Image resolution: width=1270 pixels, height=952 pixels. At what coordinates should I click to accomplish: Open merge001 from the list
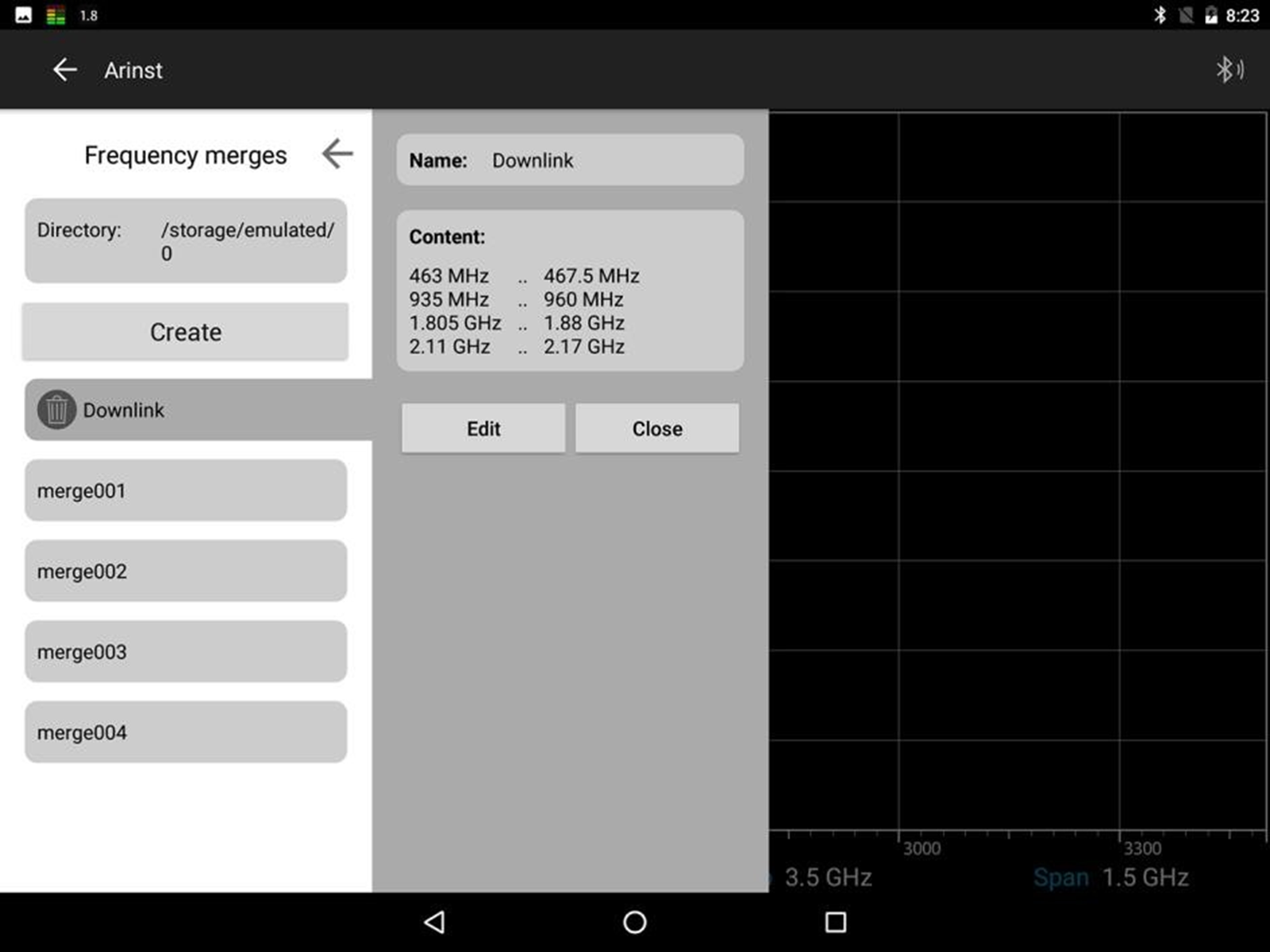pyautogui.click(x=185, y=490)
